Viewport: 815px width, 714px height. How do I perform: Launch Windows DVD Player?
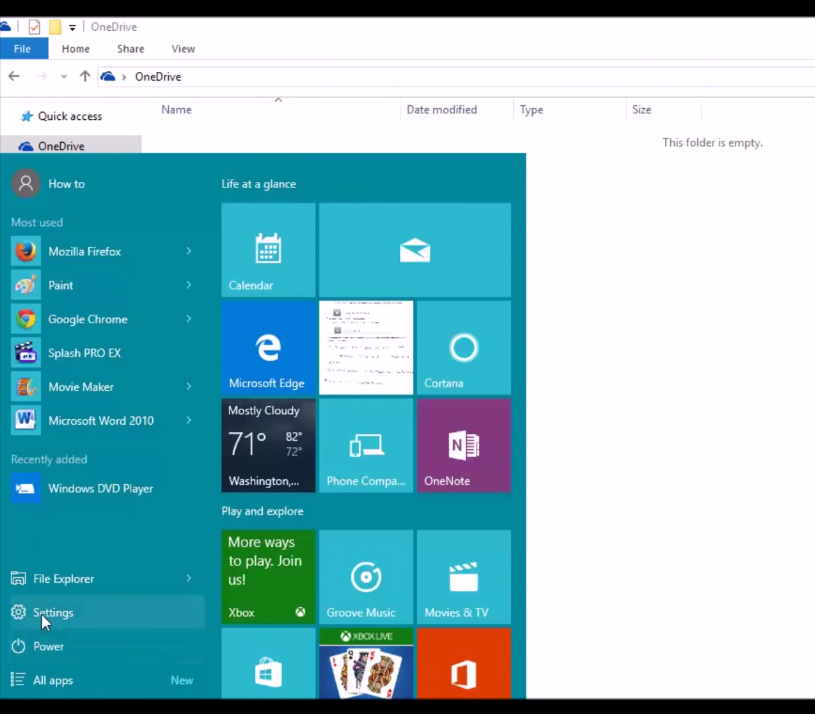100,488
